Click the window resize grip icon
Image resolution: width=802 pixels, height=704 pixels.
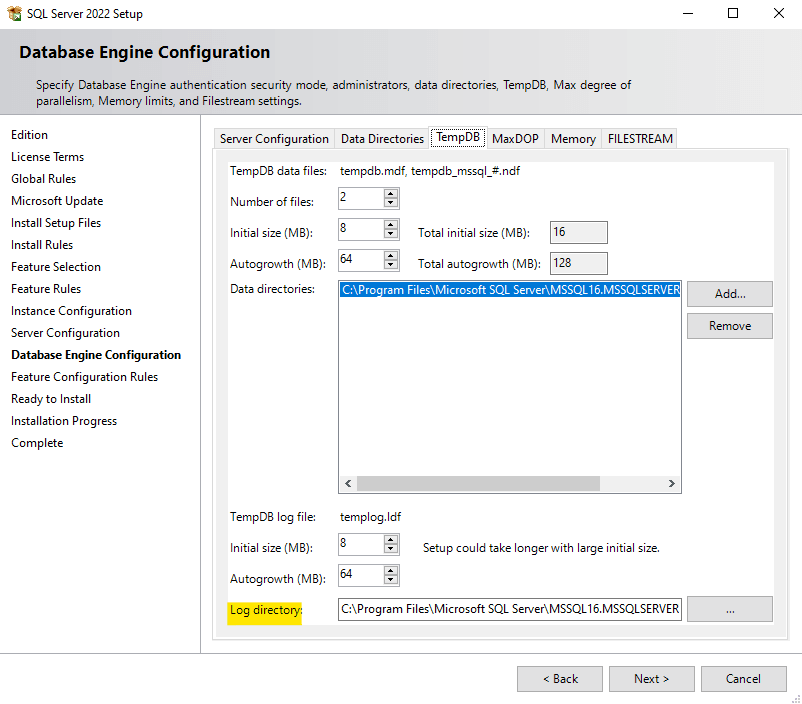tap(796, 698)
